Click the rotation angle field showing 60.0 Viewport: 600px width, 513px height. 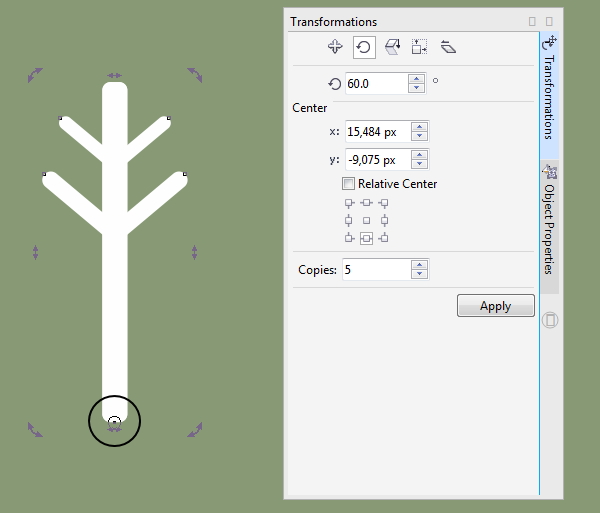pos(377,83)
